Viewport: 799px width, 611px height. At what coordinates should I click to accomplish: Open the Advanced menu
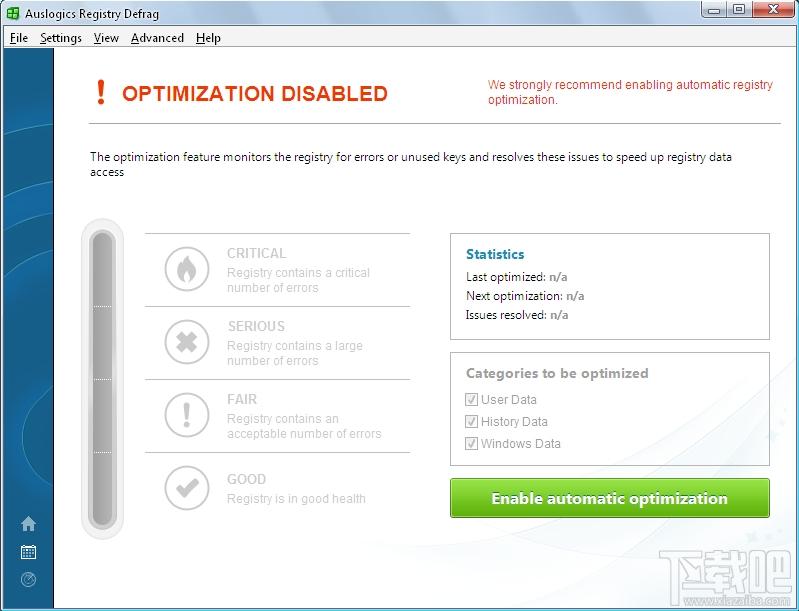click(157, 38)
